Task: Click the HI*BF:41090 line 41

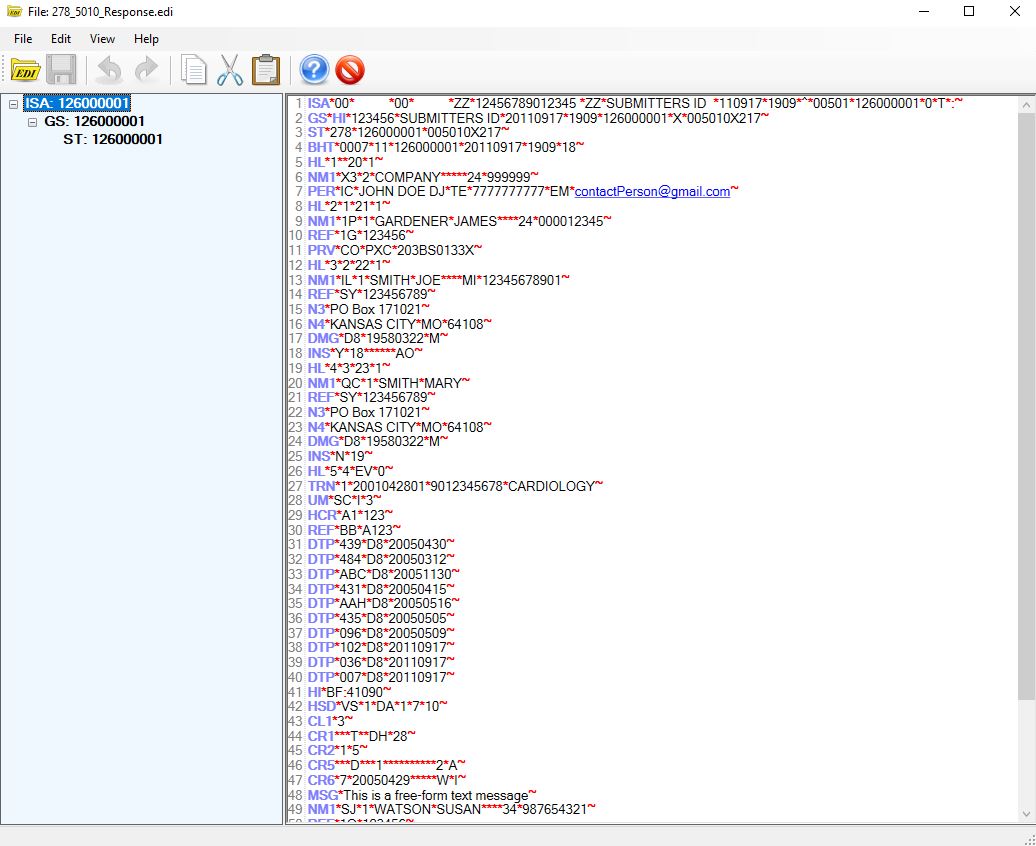Action: tap(350, 692)
